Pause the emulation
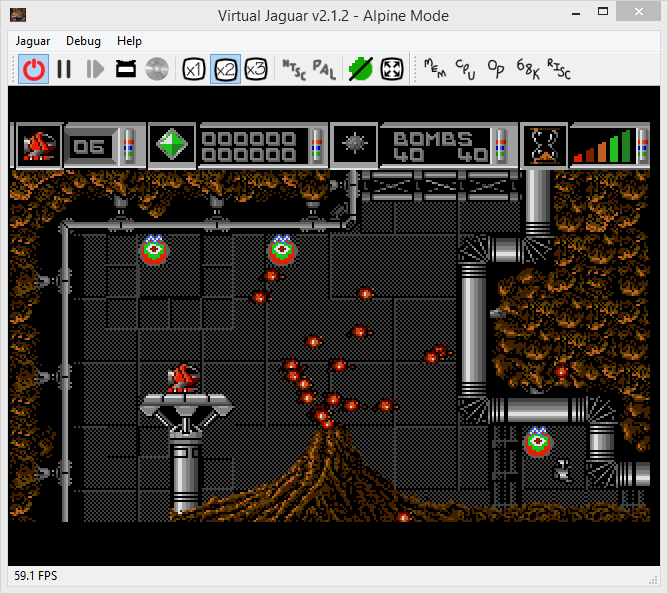The height and width of the screenshot is (594, 668). 64,69
